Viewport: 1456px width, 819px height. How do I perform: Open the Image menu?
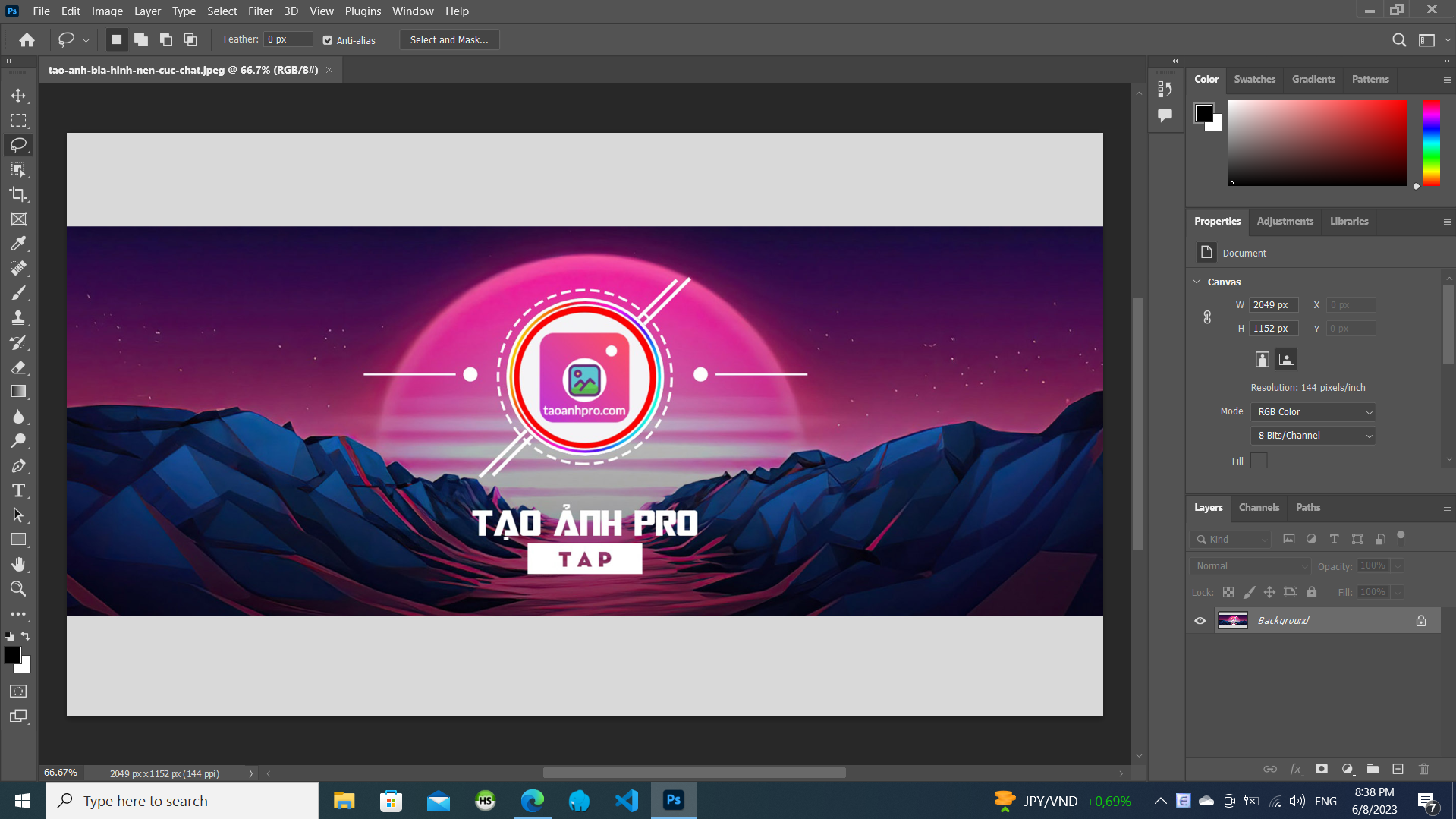[x=107, y=11]
